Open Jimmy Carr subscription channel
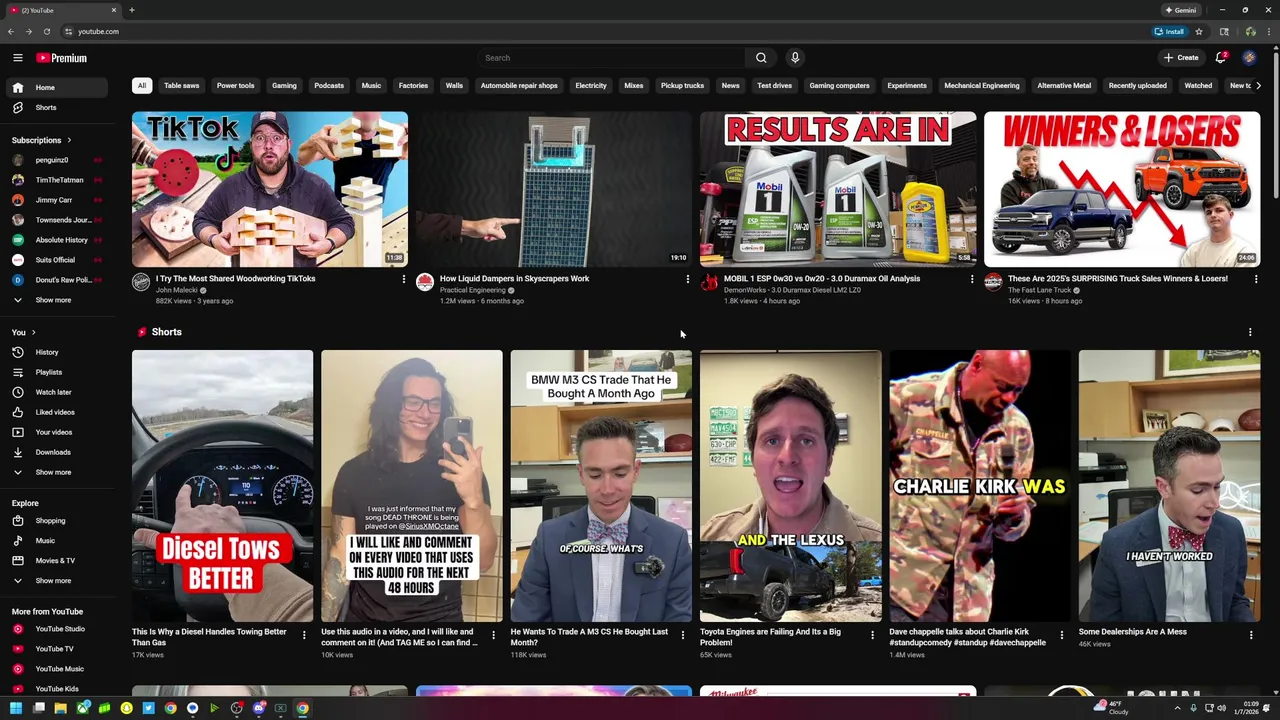Viewport: 1280px width, 720px height. click(56, 200)
